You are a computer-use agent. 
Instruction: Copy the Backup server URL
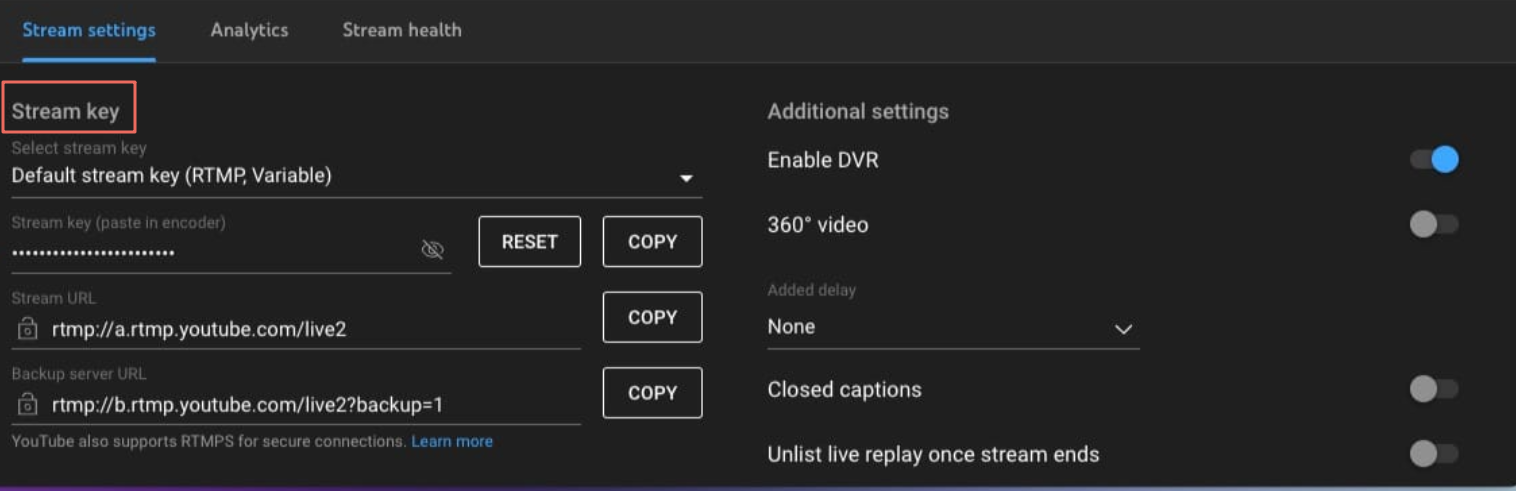tap(653, 393)
